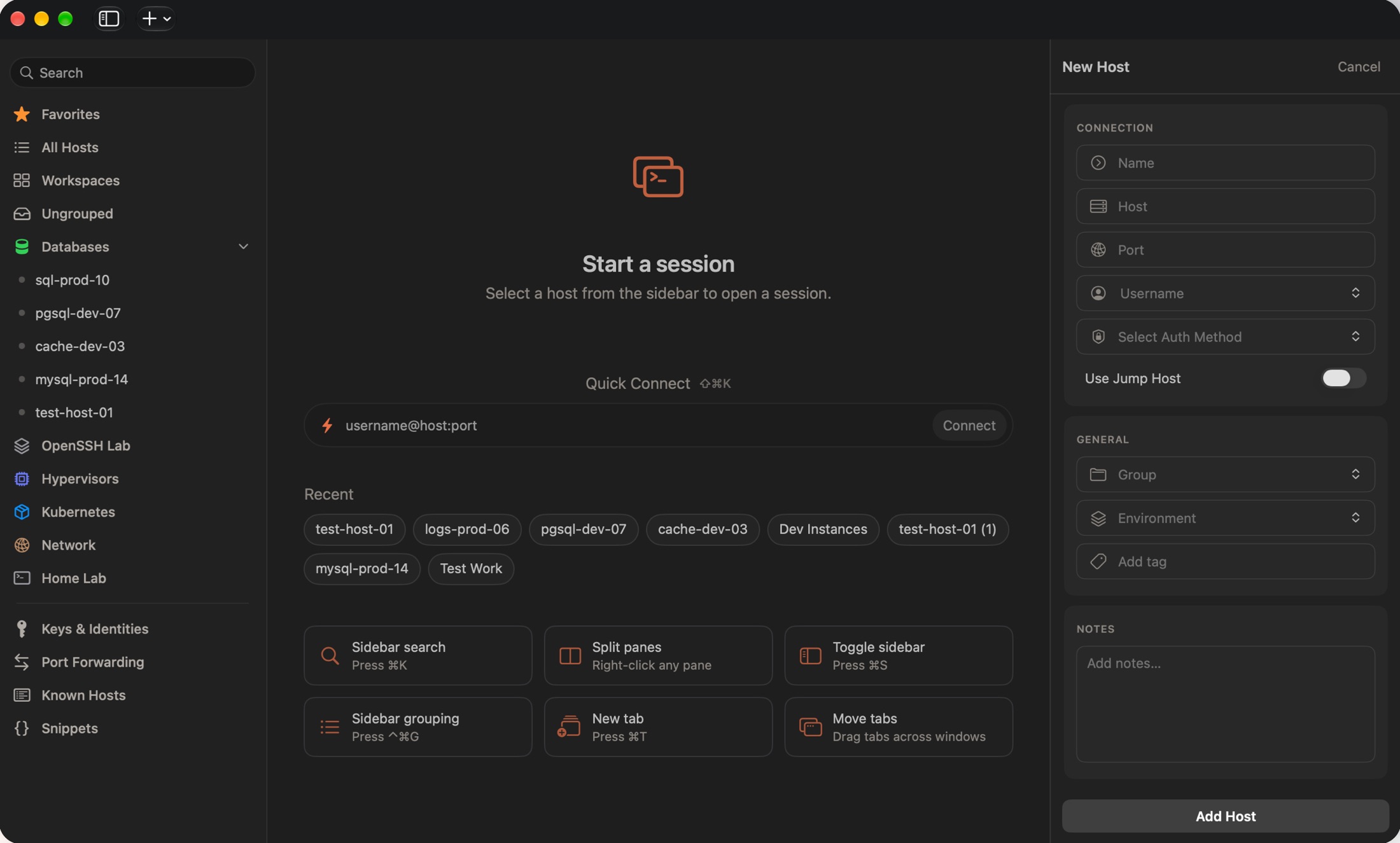The image size is (1400, 843).
Task: Click the Add notes text area
Action: pyautogui.click(x=1225, y=704)
